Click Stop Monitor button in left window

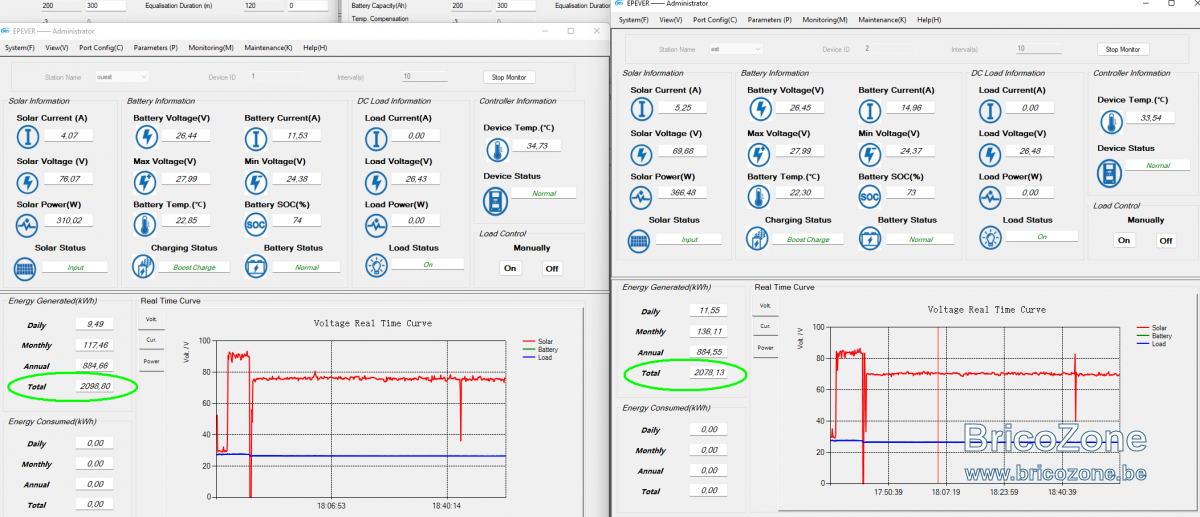pos(510,77)
